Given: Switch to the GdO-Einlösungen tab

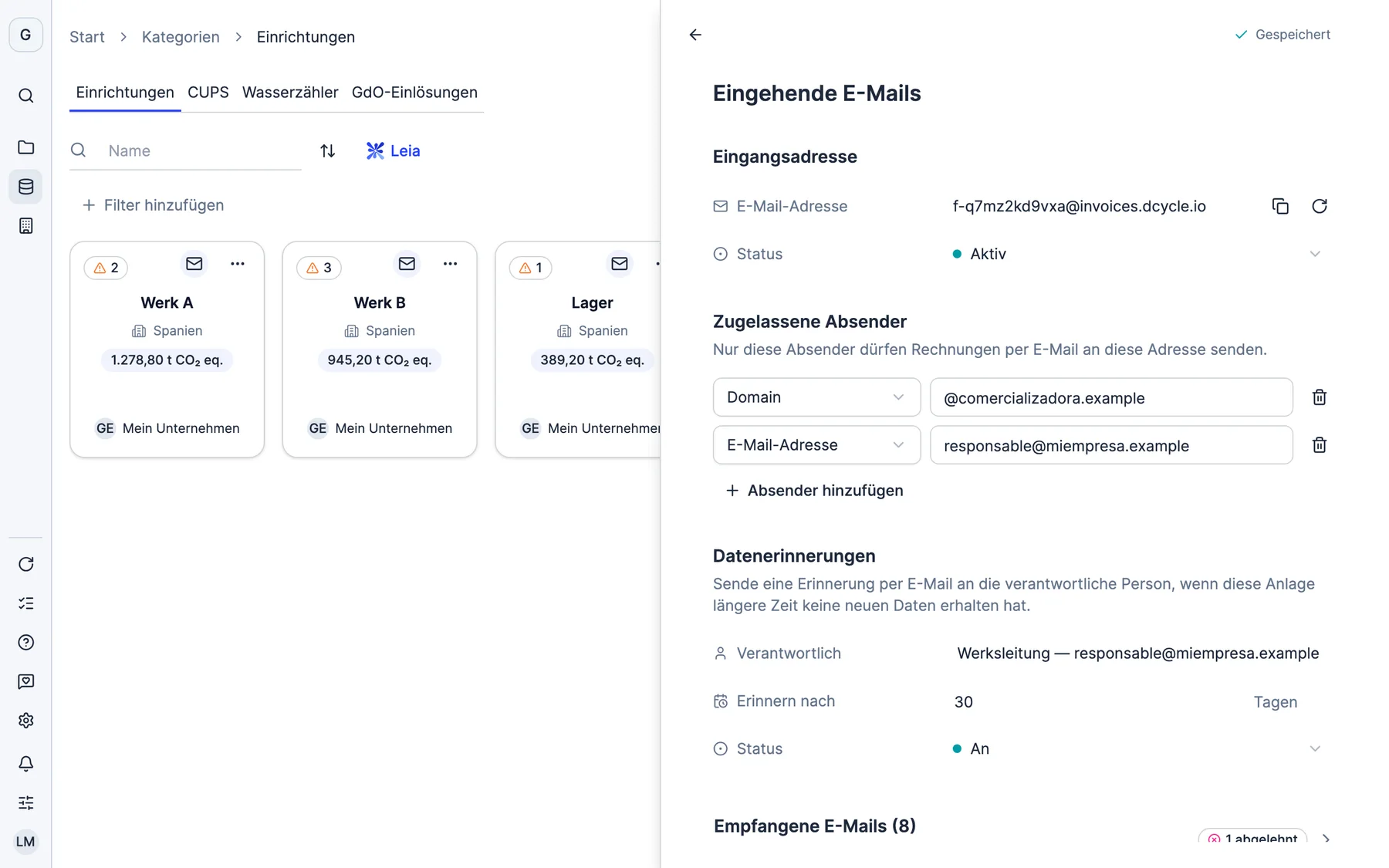Looking at the screenshot, I should pos(414,93).
